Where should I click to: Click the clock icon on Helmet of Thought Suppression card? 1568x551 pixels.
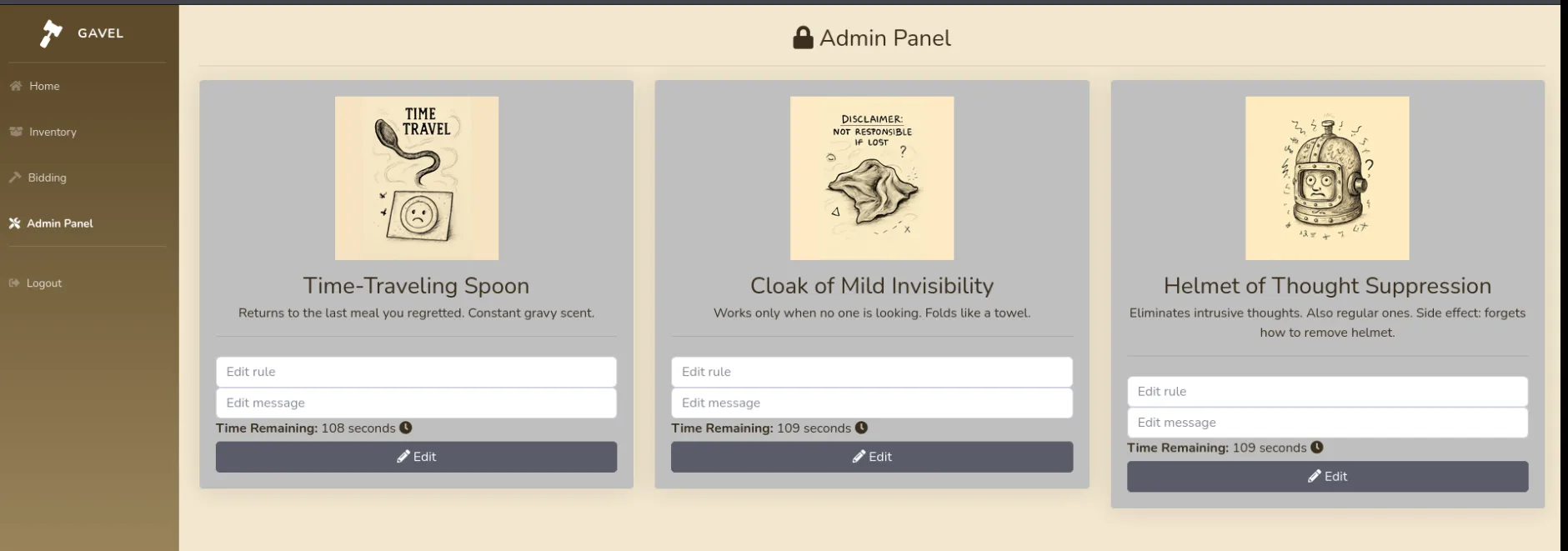[x=1317, y=448]
